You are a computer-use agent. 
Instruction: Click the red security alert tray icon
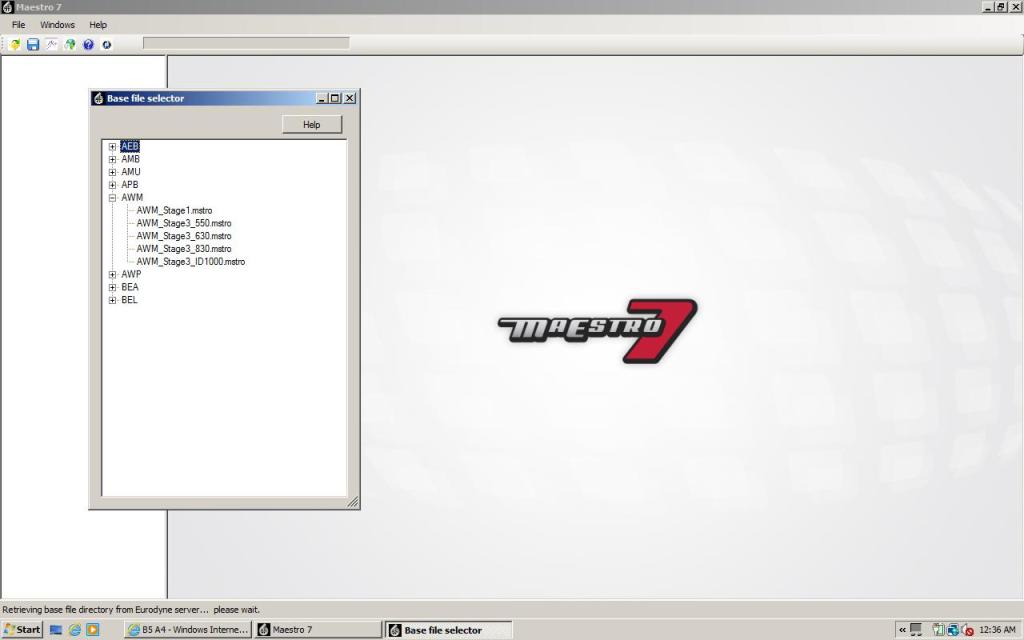[x=967, y=630]
